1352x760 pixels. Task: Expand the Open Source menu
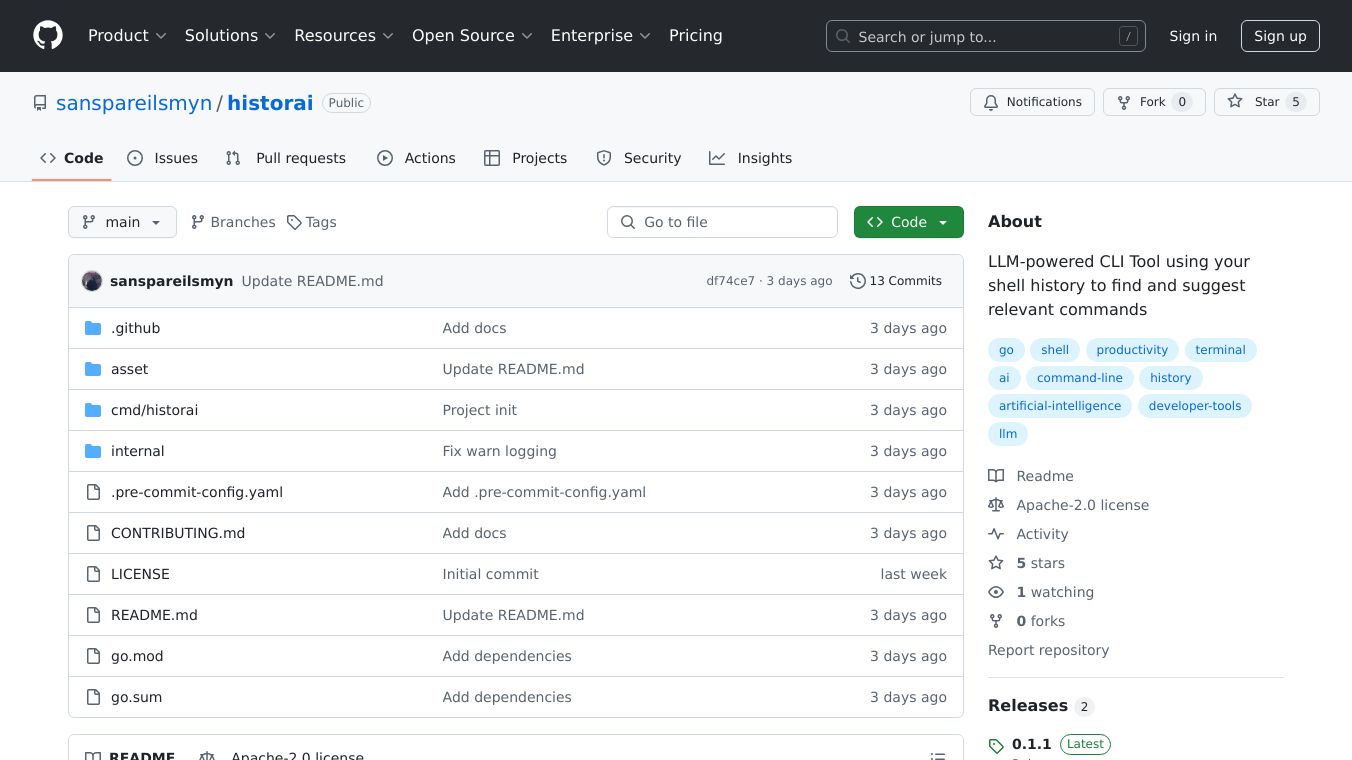pyautogui.click(x=472, y=36)
